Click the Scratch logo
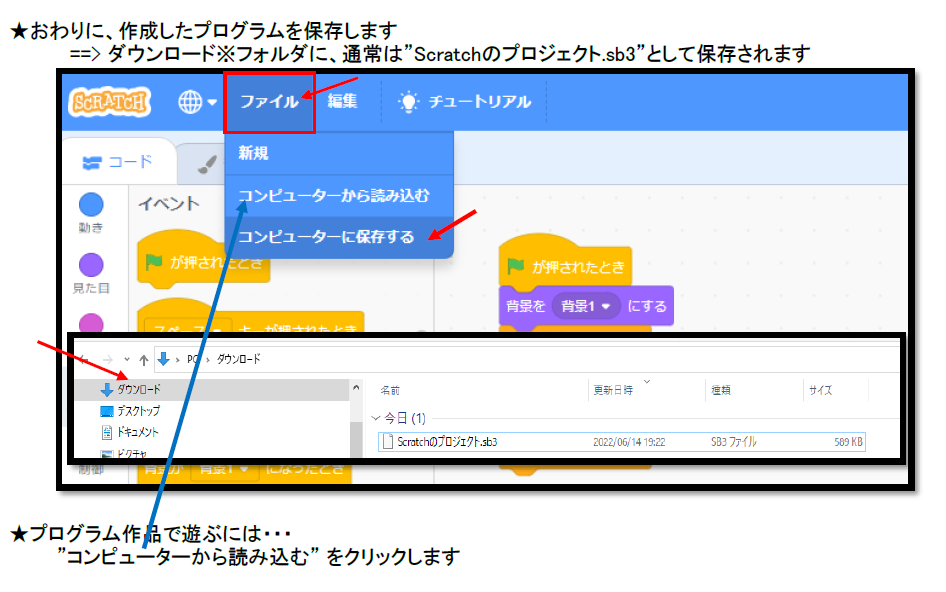The height and width of the screenshot is (592, 946). [x=110, y=102]
